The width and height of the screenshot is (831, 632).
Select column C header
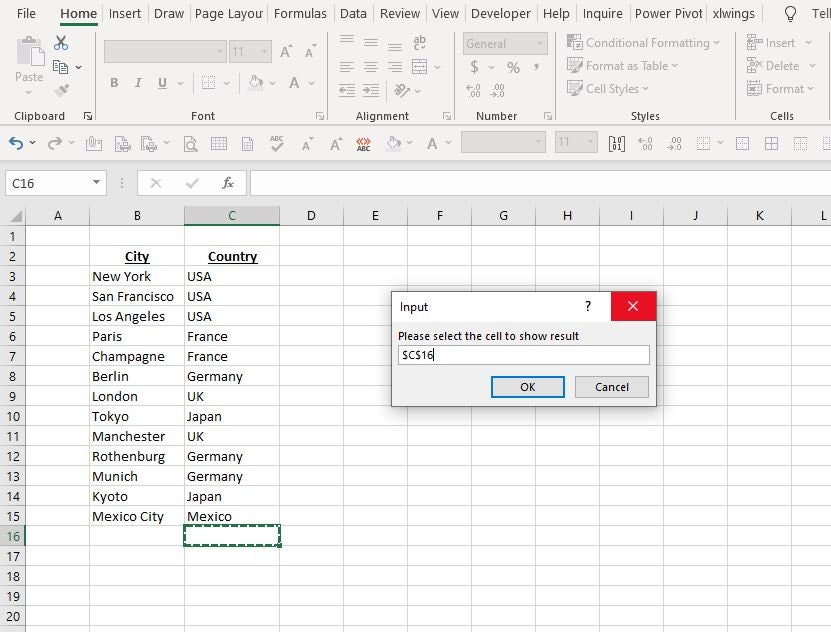coord(232,216)
